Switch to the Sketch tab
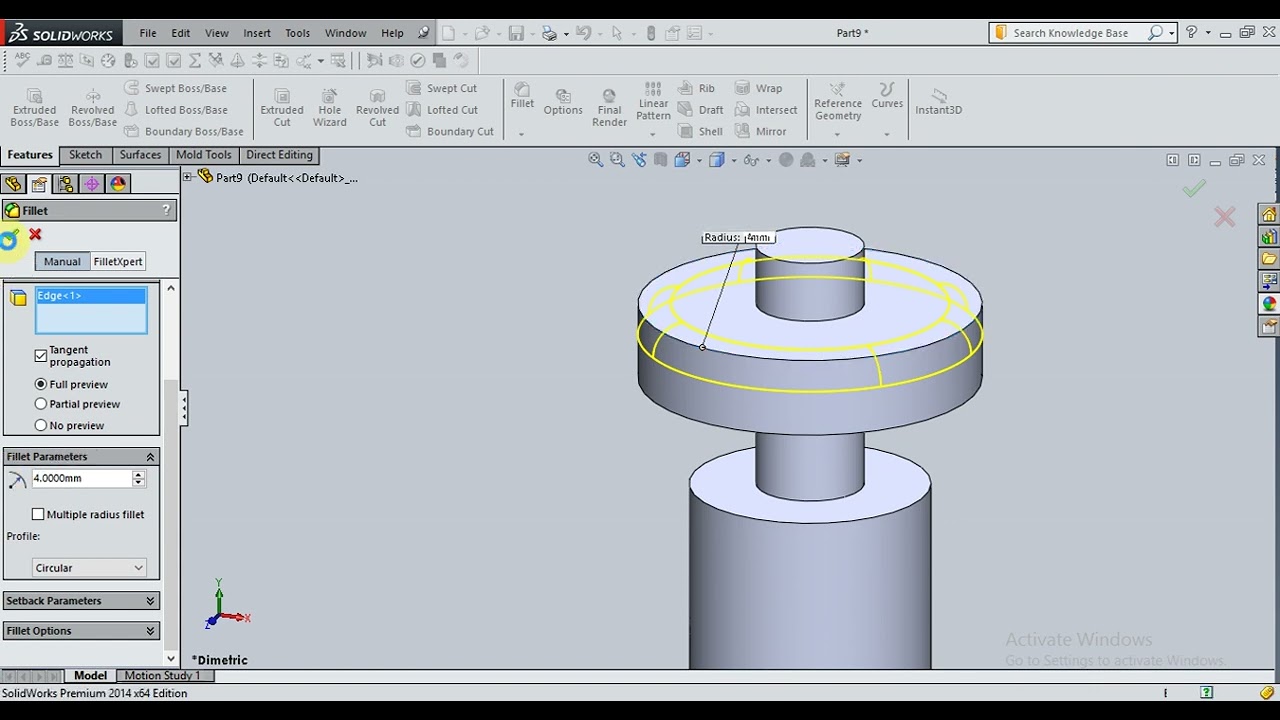The width and height of the screenshot is (1280, 720). 85,155
